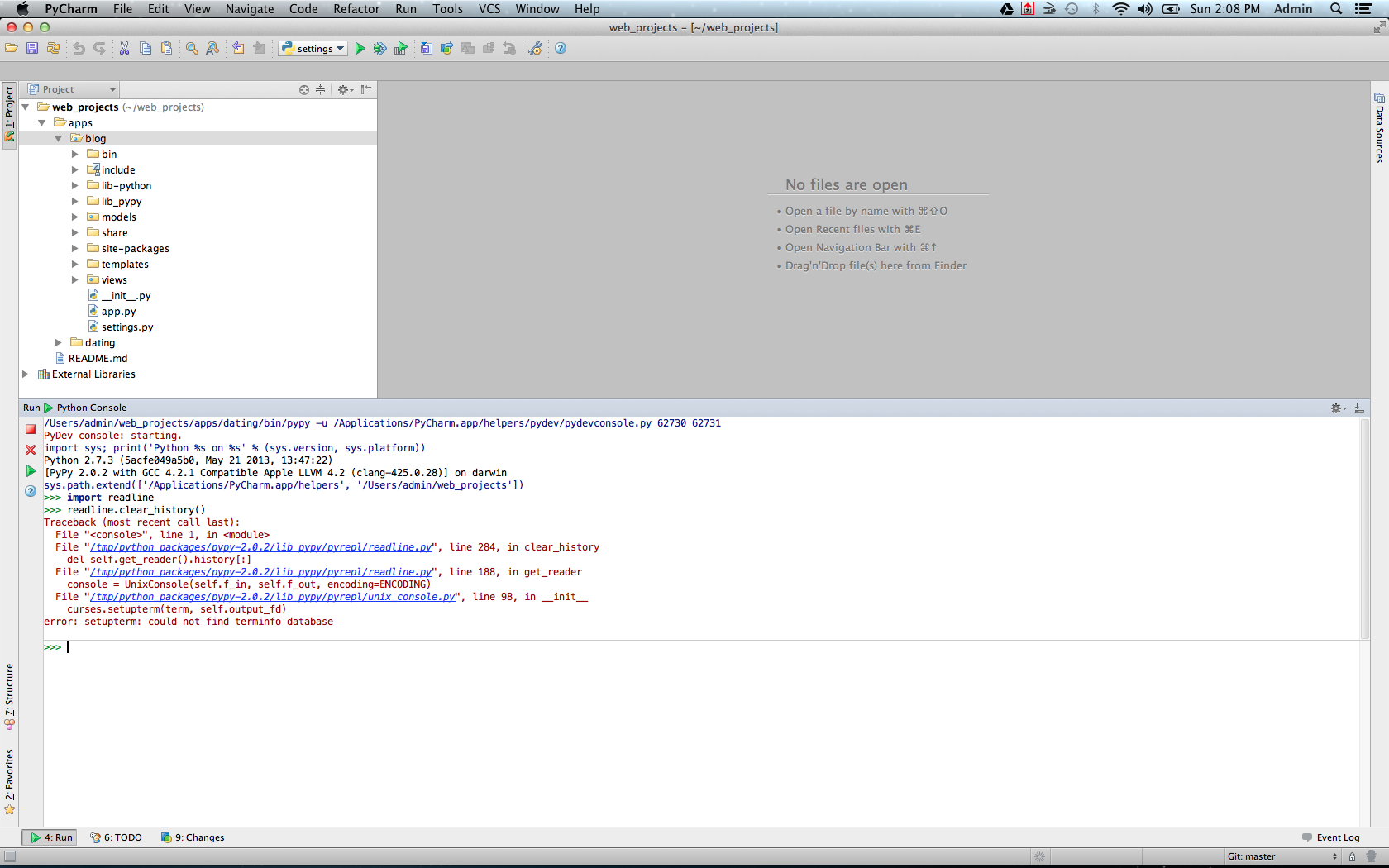Screen dimensions: 1389x868
Task: Open the VCS menu
Action: [489, 9]
